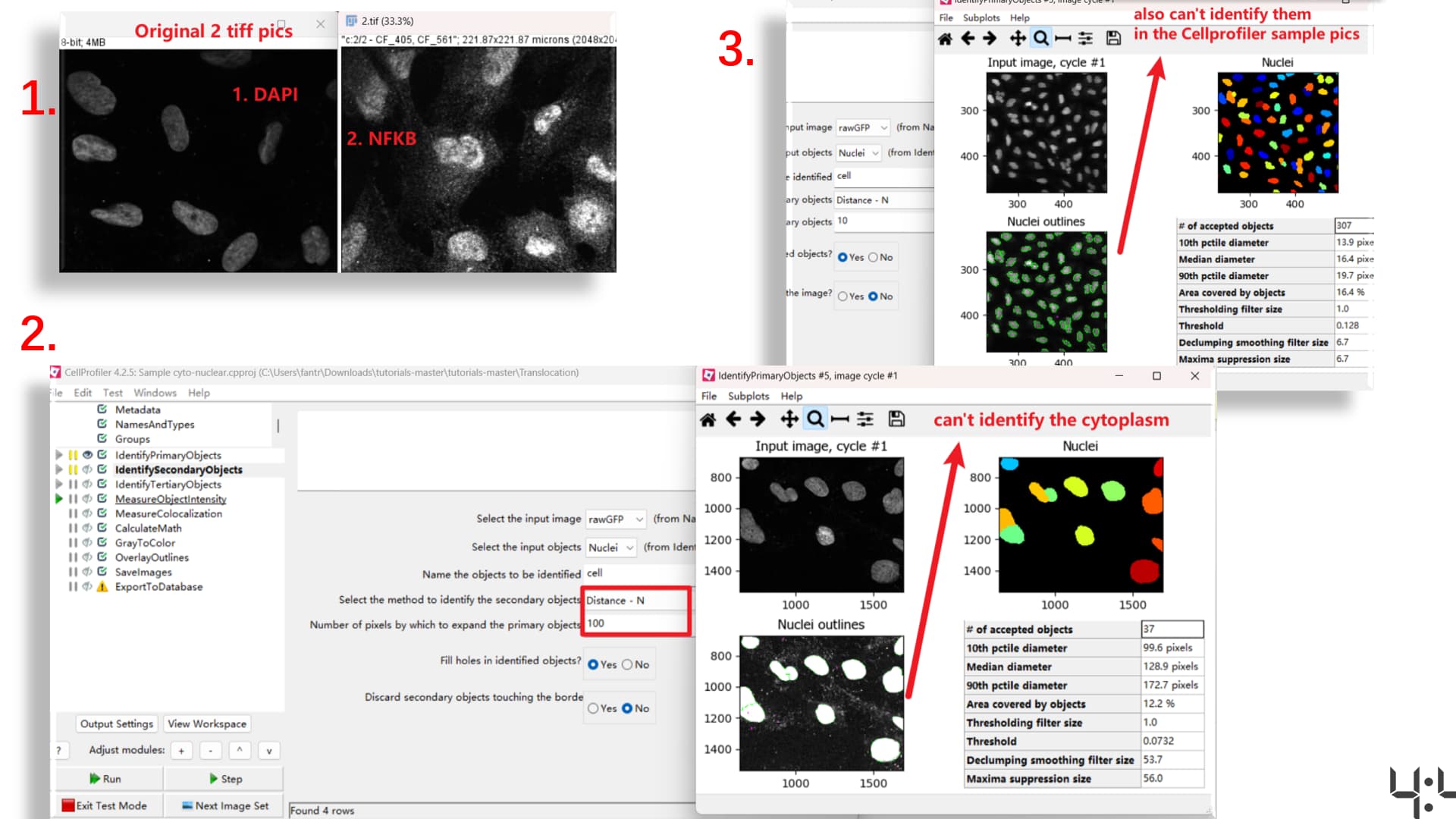Expand the IdentifySecondaryObjects module triangle

[59, 469]
